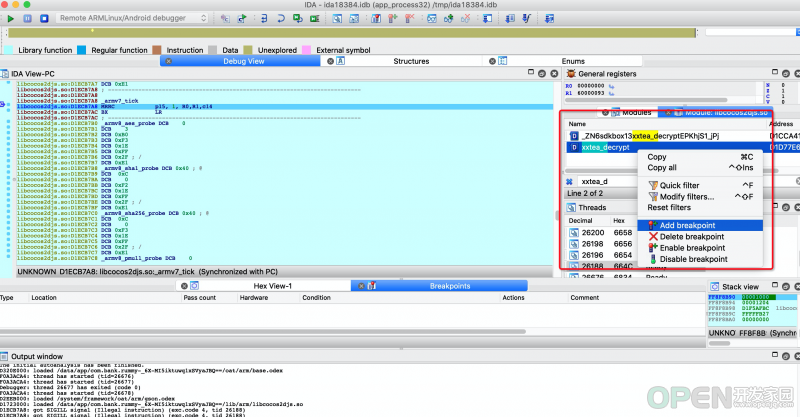
Task: Click the Instruction color legend swatch
Action: point(157,50)
